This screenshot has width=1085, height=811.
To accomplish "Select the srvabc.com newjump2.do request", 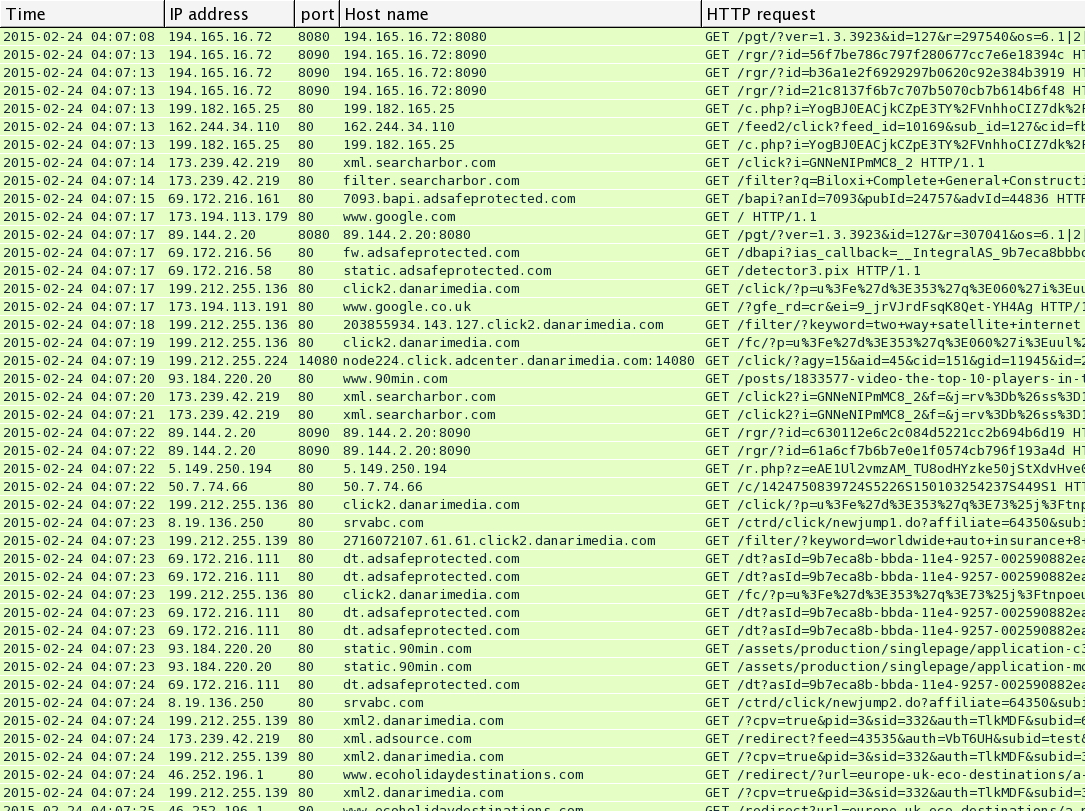I will [895, 702].
